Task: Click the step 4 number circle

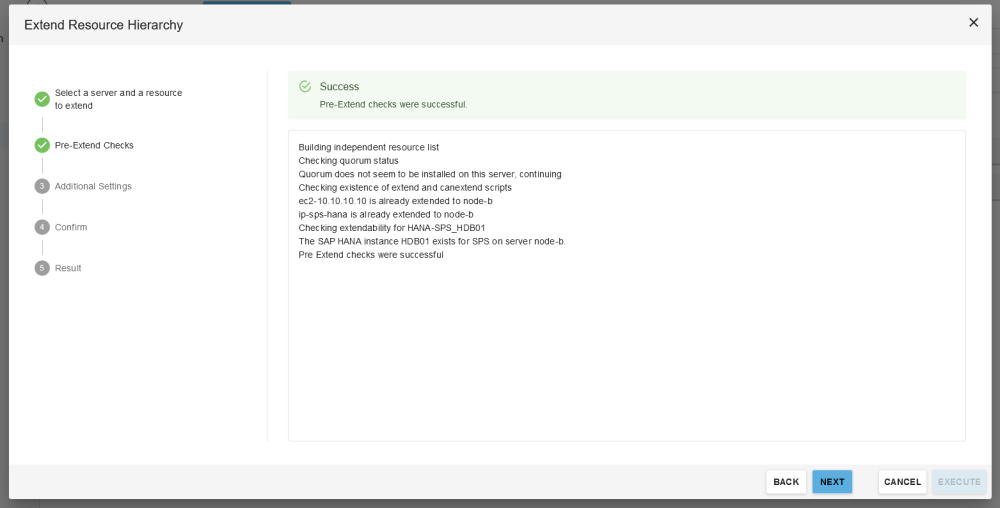Action: (x=42, y=227)
